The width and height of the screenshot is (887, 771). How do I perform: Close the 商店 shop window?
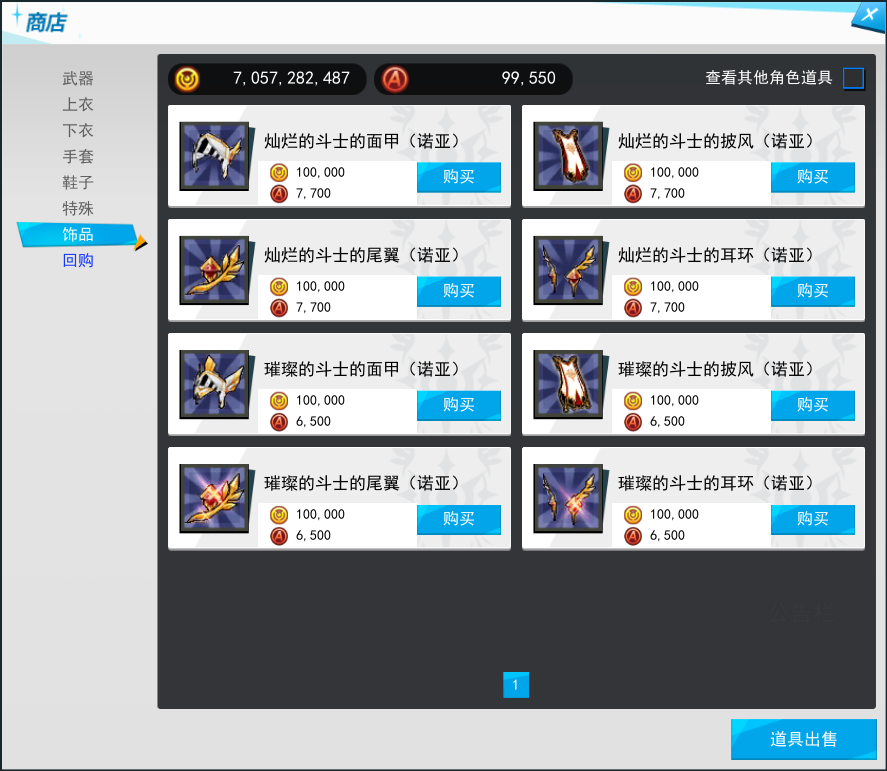(866, 16)
